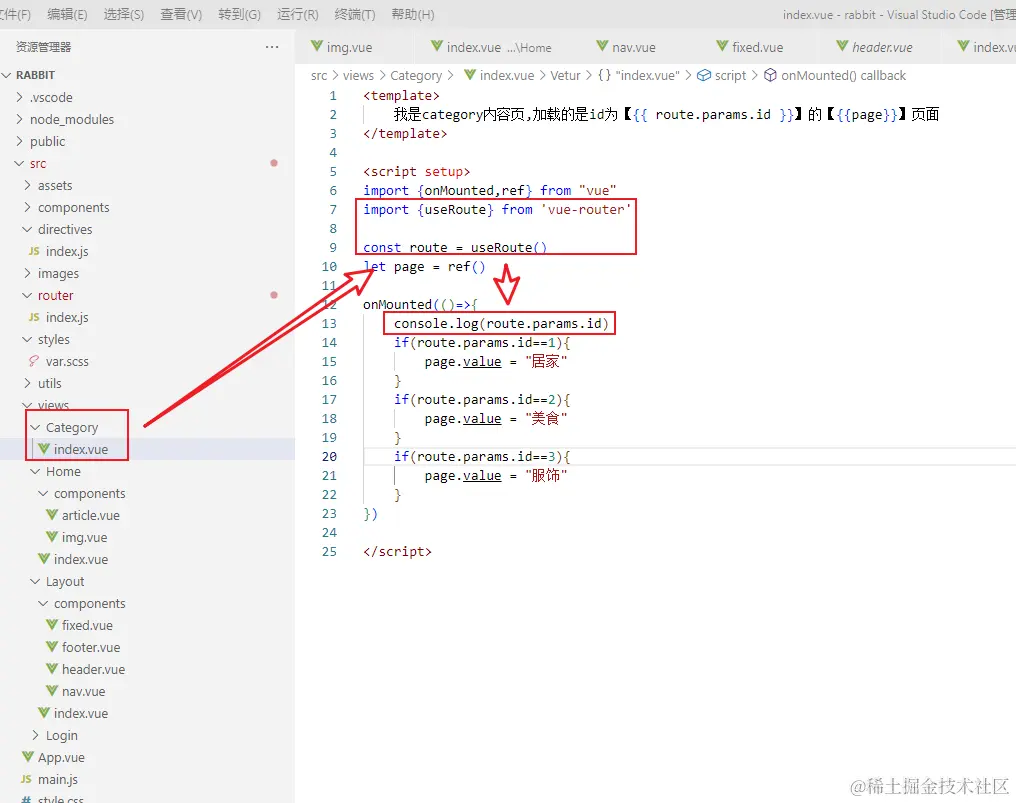Screen dimensions: 1016x803
Task: Click the script symbol icon in breadcrumb
Action: [704, 75]
